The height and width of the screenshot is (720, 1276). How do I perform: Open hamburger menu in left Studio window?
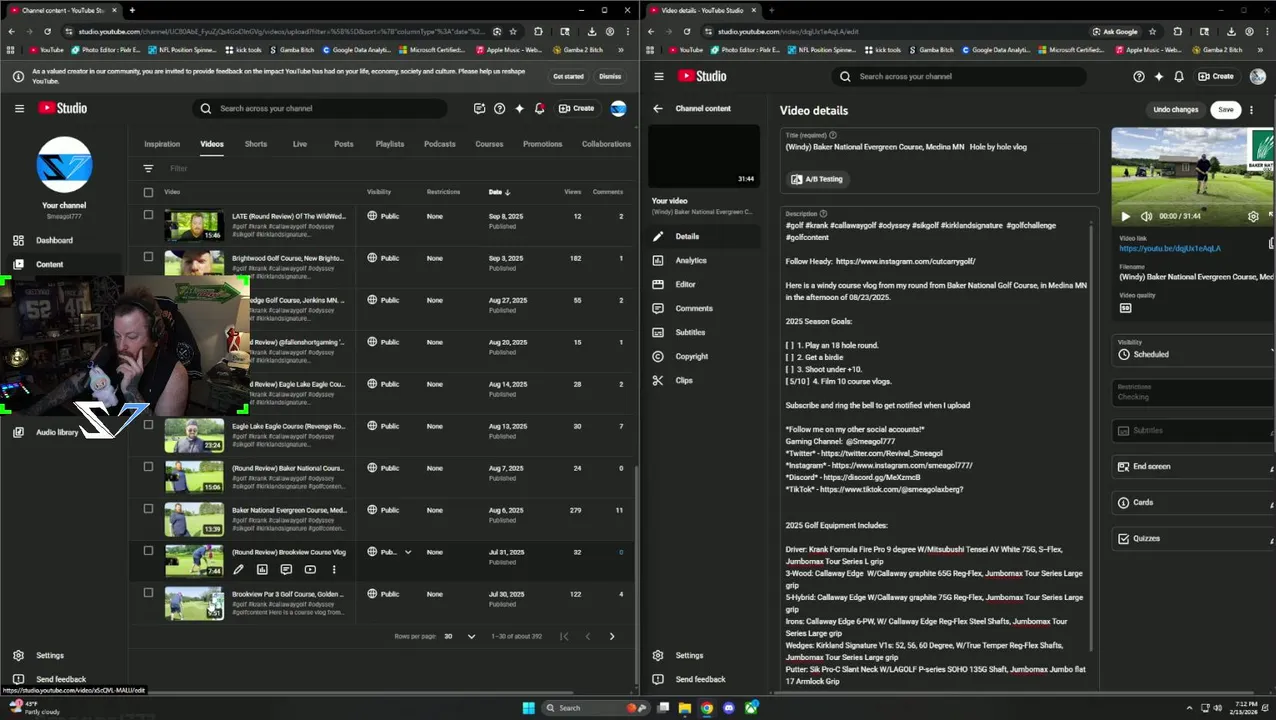pos(19,108)
